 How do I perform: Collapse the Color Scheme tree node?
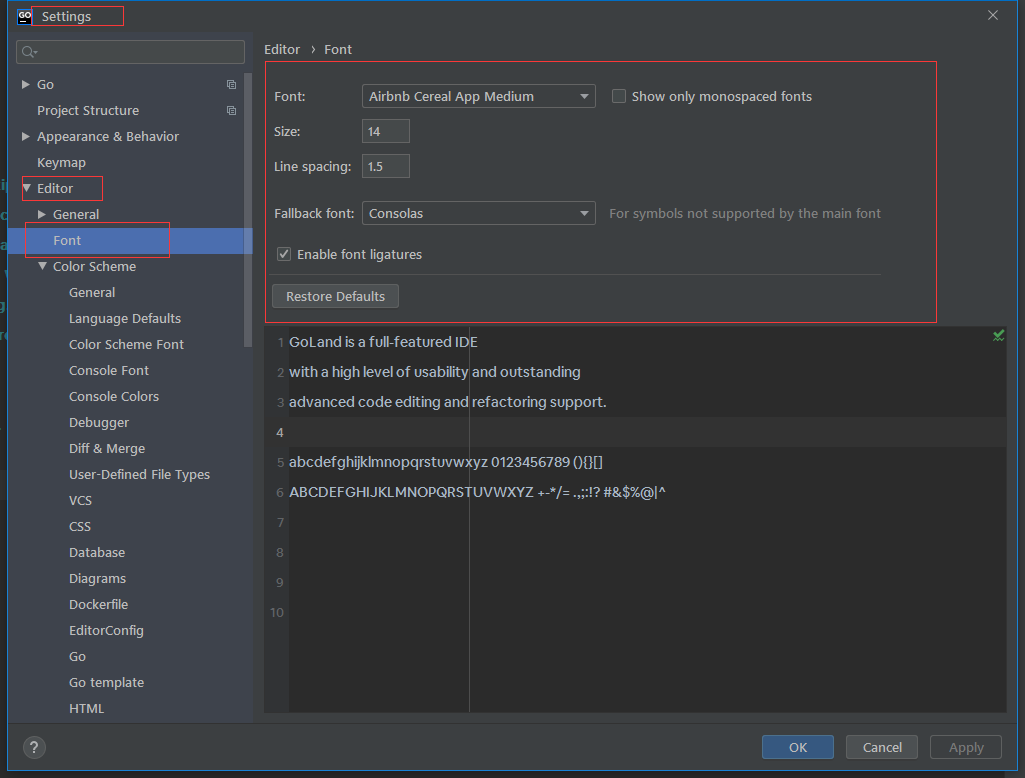(x=42, y=267)
